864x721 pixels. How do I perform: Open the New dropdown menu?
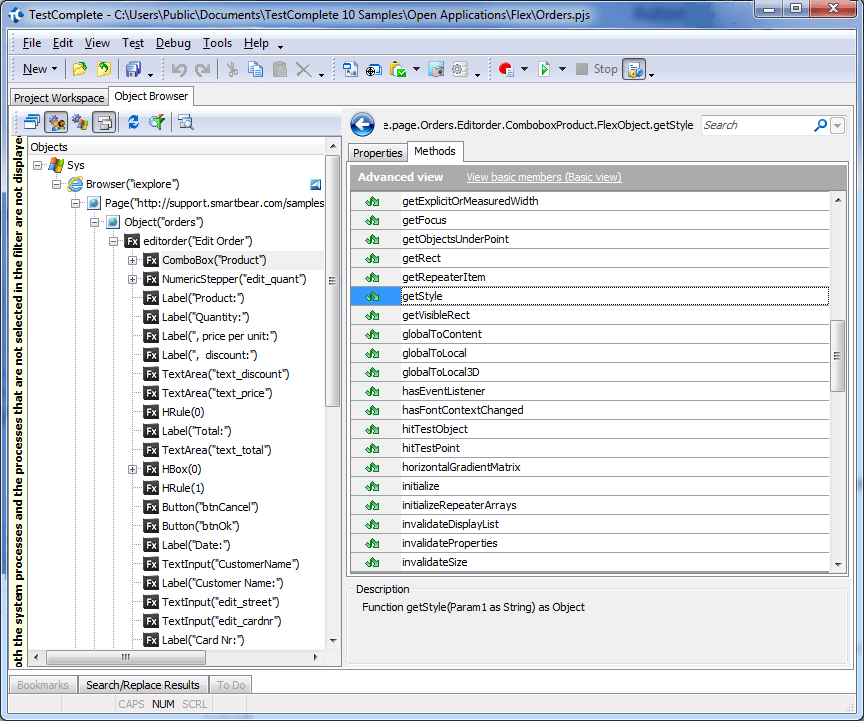(38, 69)
